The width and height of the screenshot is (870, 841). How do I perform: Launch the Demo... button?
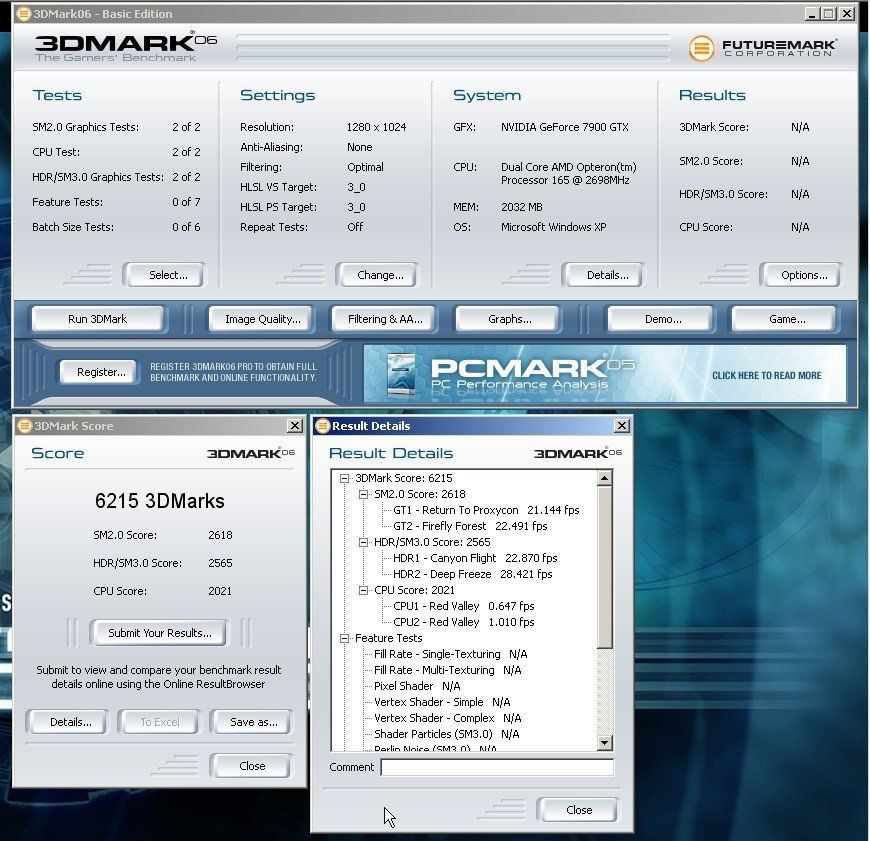pyautogui.click(x=661, y=320)
